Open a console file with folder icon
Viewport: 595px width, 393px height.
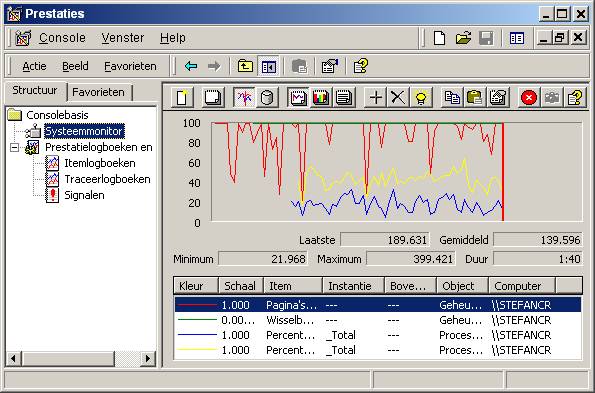tap(463, 38)
